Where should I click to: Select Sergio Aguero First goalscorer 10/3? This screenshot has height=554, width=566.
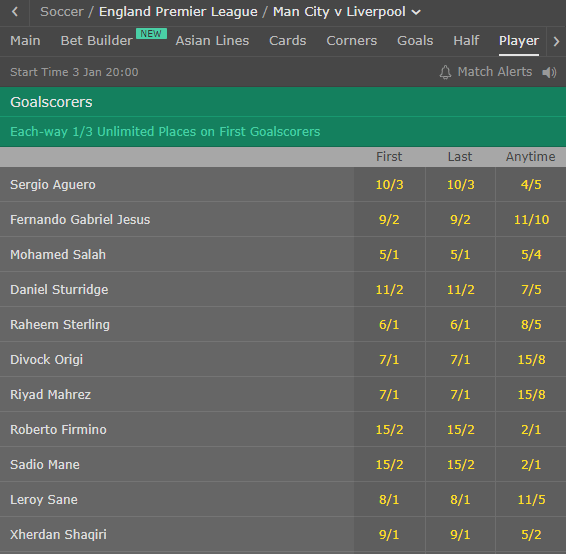point(389,184)
